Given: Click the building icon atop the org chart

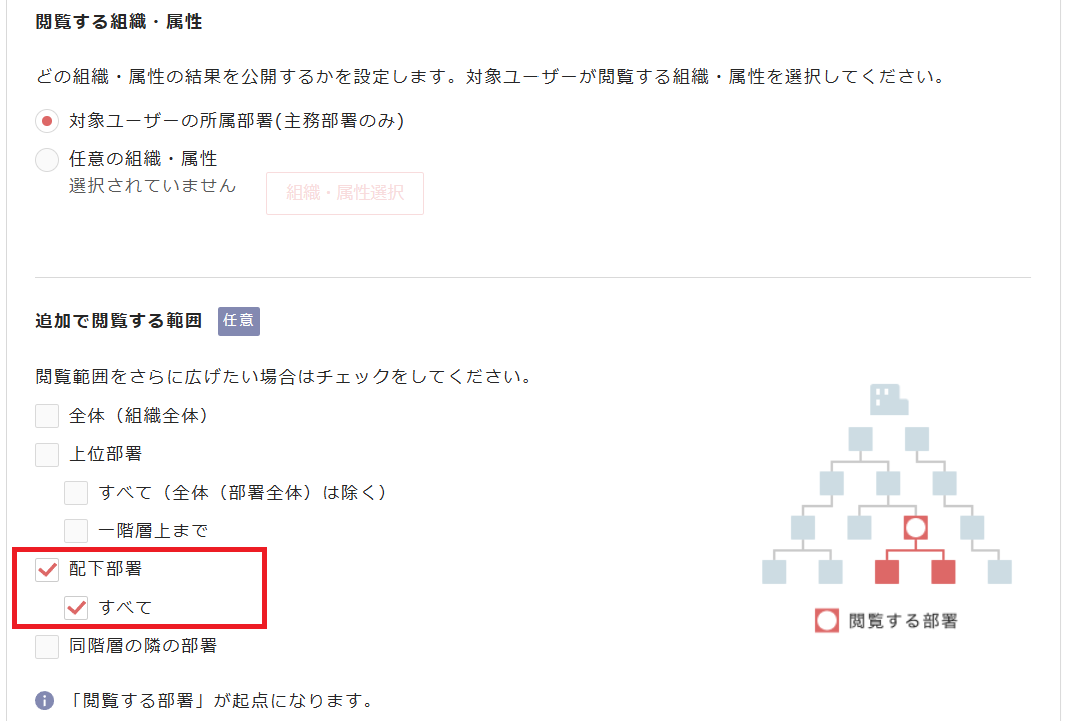Looking at the screenshot, I should coord(889,399).
